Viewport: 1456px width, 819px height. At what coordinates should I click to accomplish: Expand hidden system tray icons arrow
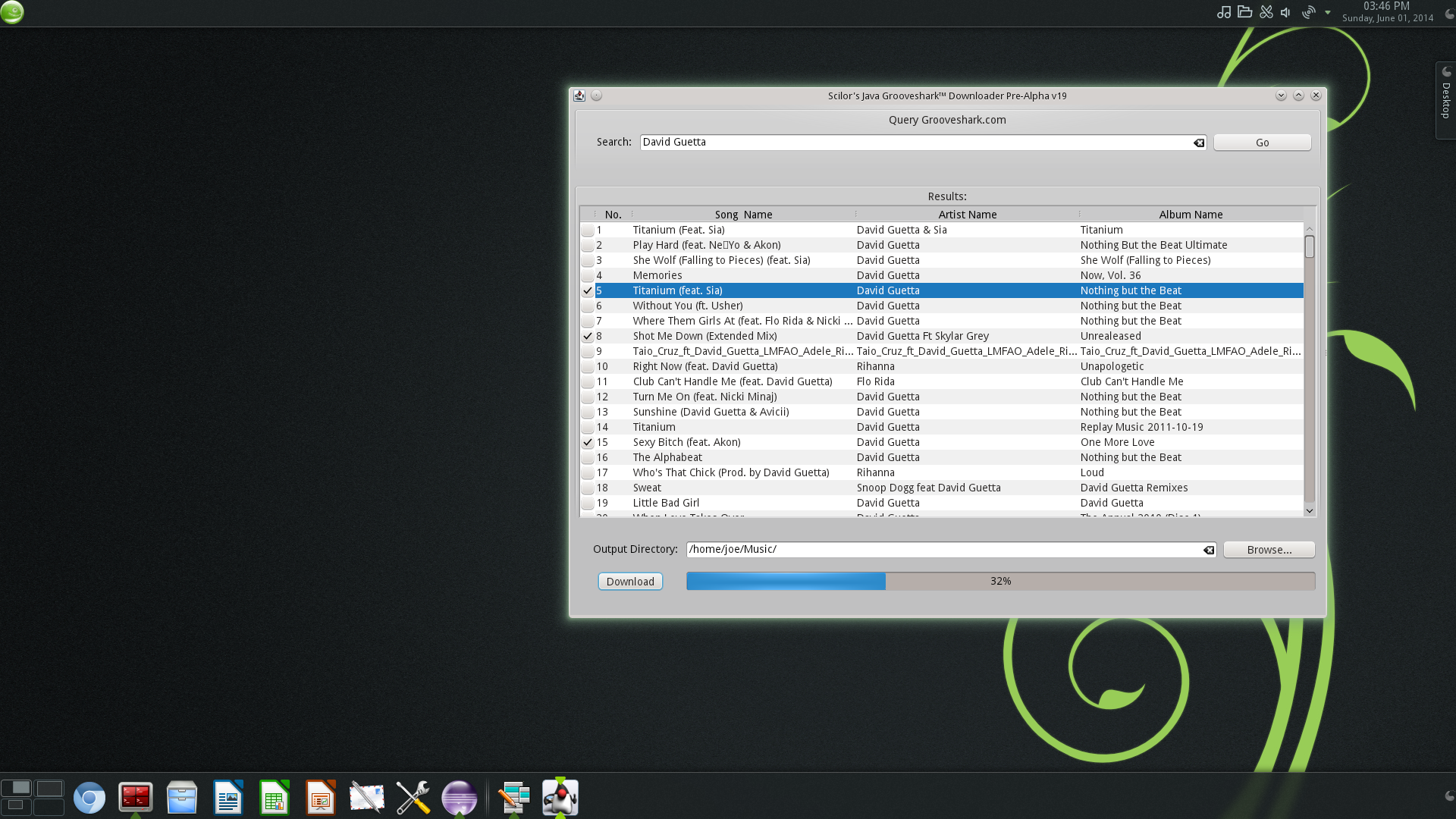[x=1327, y=12]
